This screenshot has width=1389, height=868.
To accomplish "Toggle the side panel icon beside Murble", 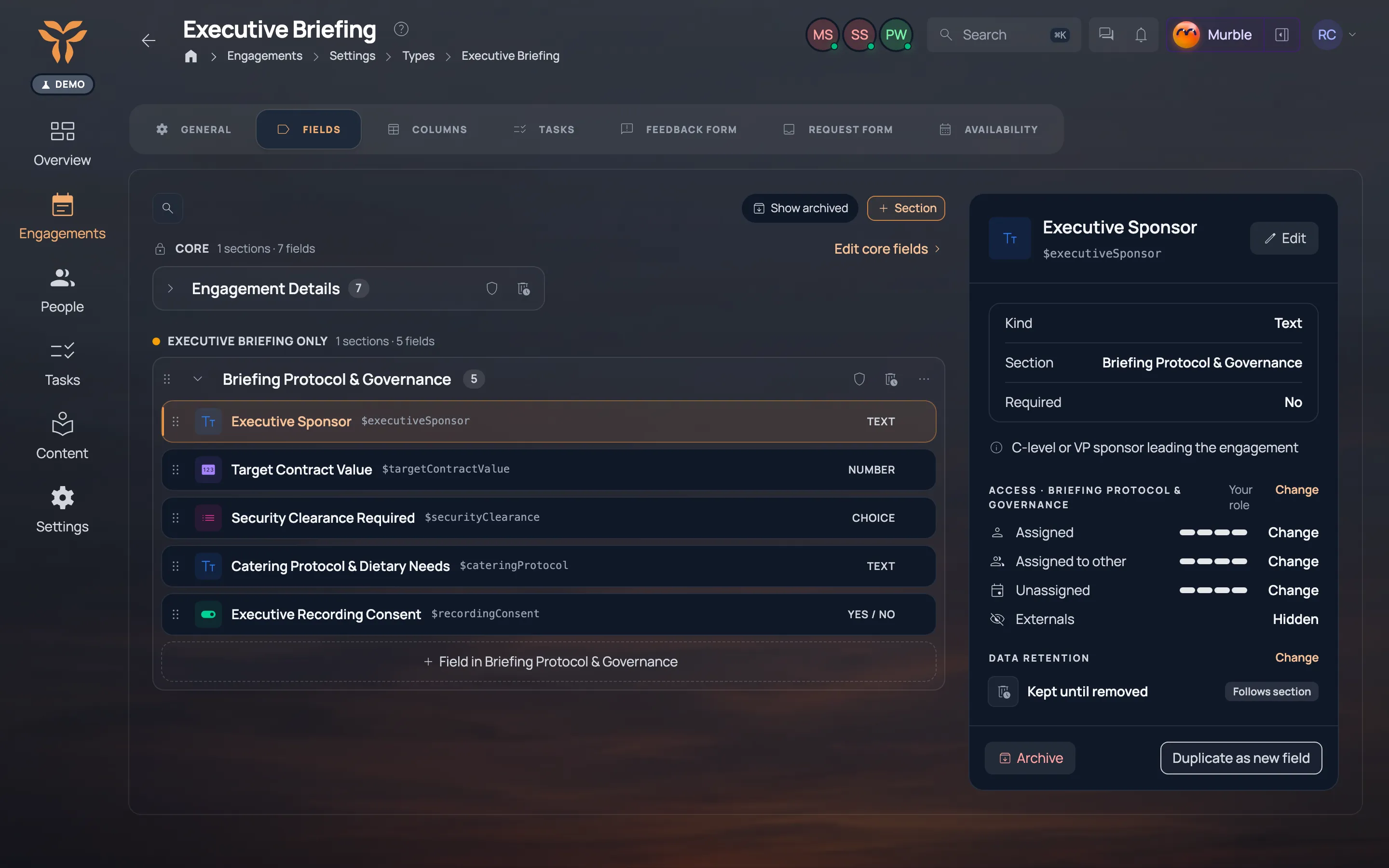I will tap(1281, 34).
